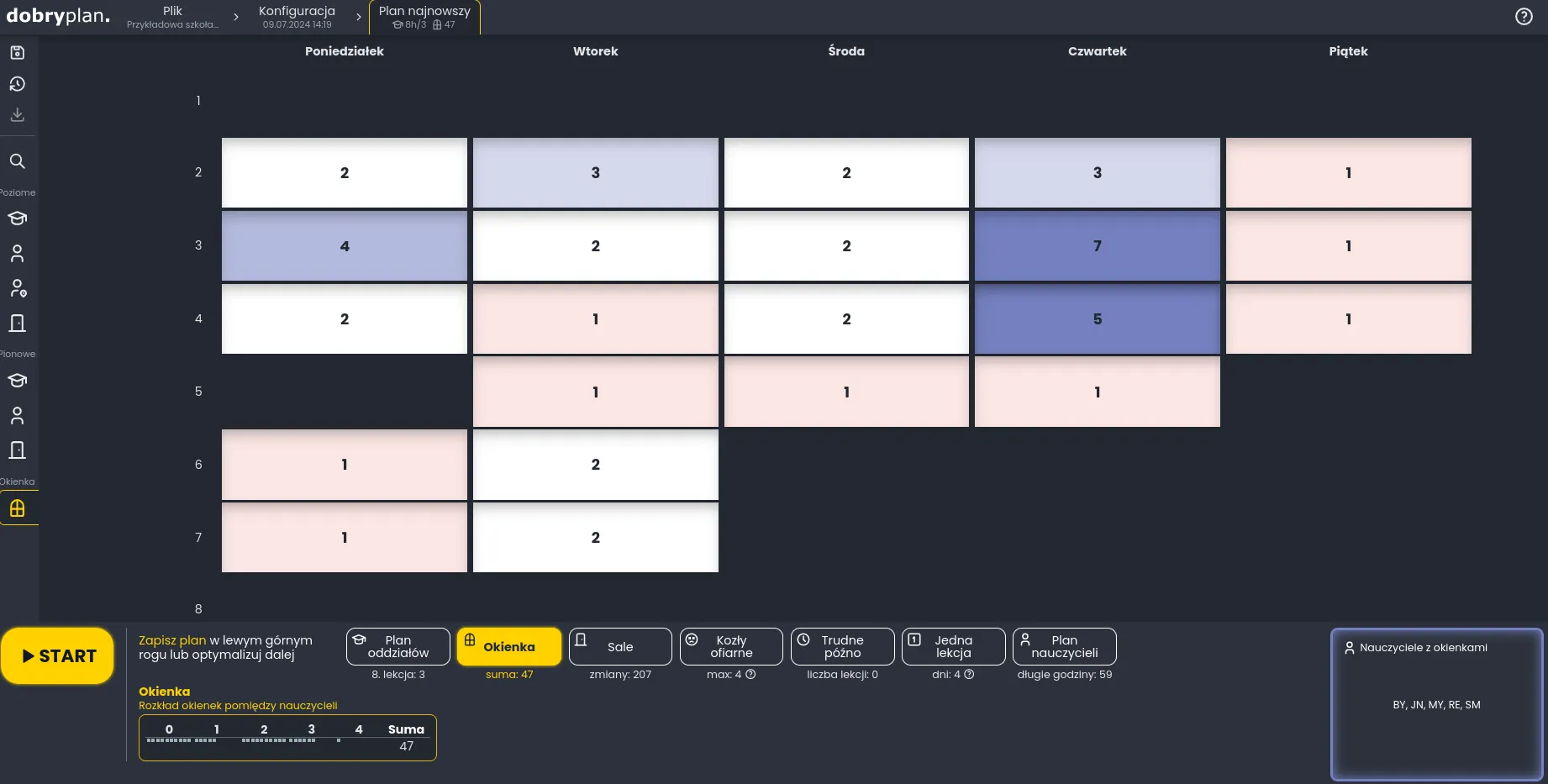Open the plan history icon
The width and height of the screenshot is (1548, 784).
pos(17,84)
